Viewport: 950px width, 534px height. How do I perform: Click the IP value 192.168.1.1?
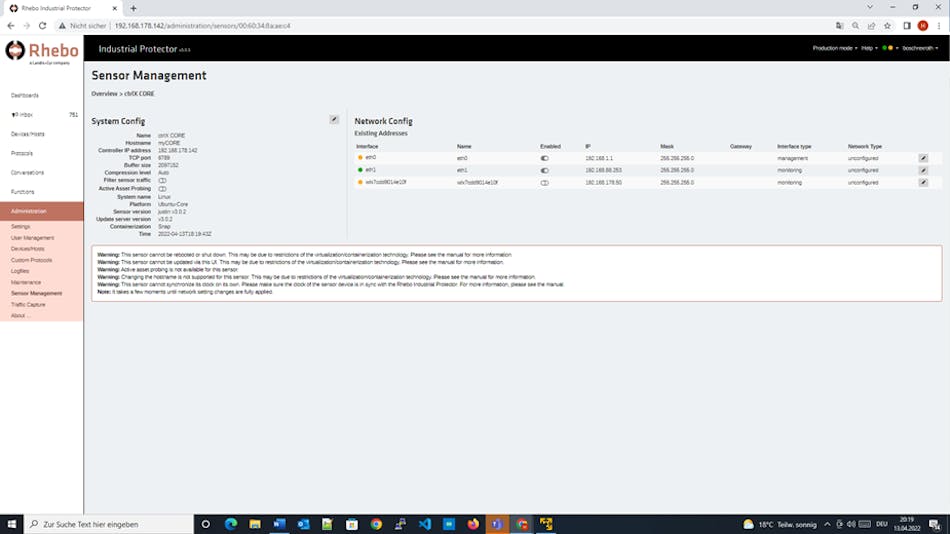(599, 158)
